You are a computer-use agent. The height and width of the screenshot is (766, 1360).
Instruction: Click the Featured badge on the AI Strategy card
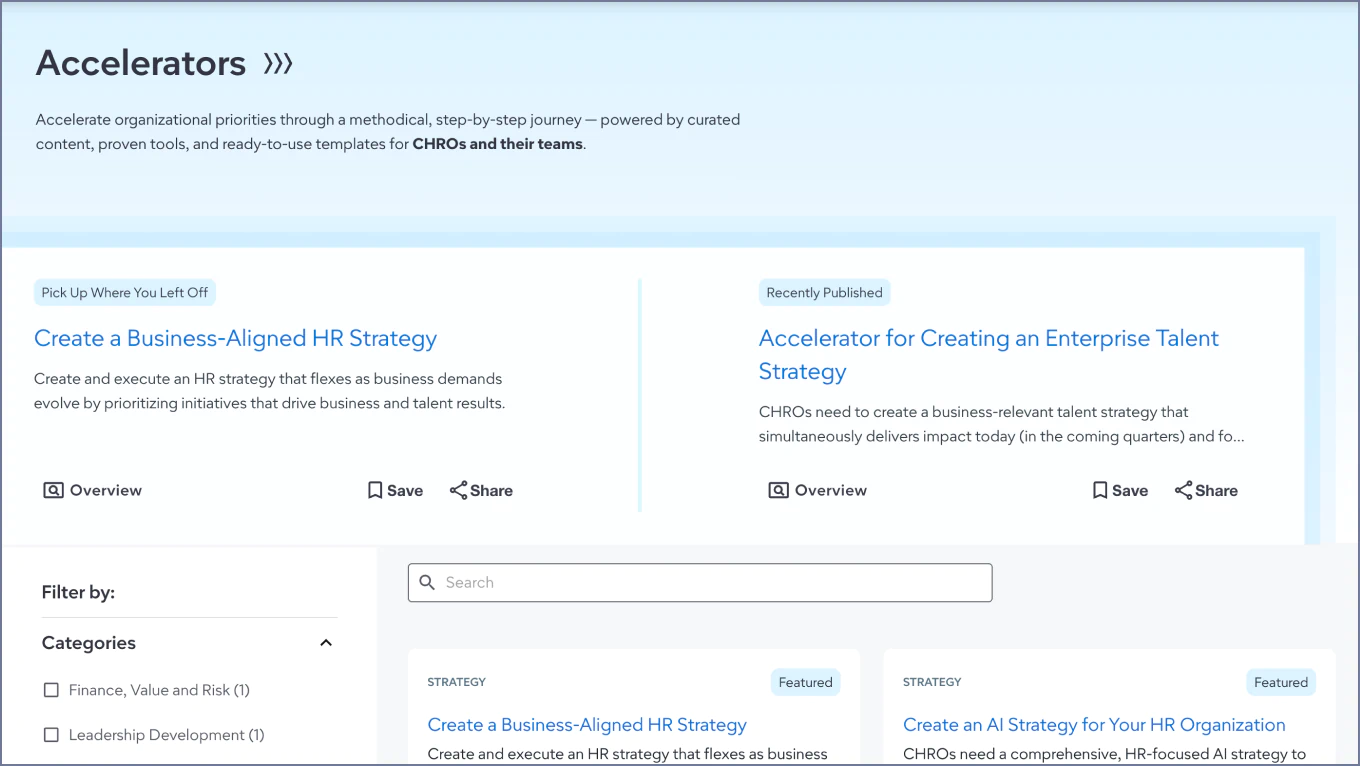1281,682
